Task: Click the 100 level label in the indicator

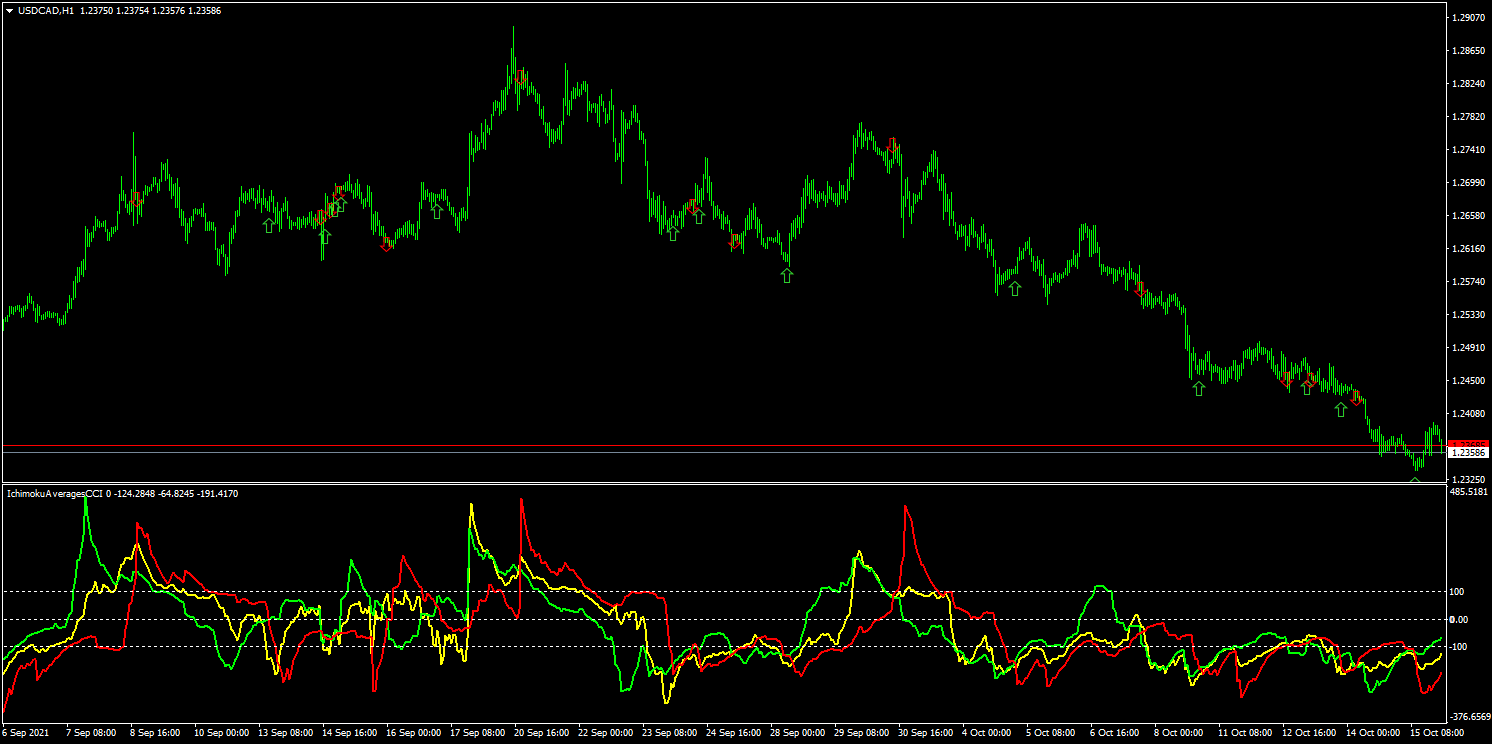Action: (1458, 592)
